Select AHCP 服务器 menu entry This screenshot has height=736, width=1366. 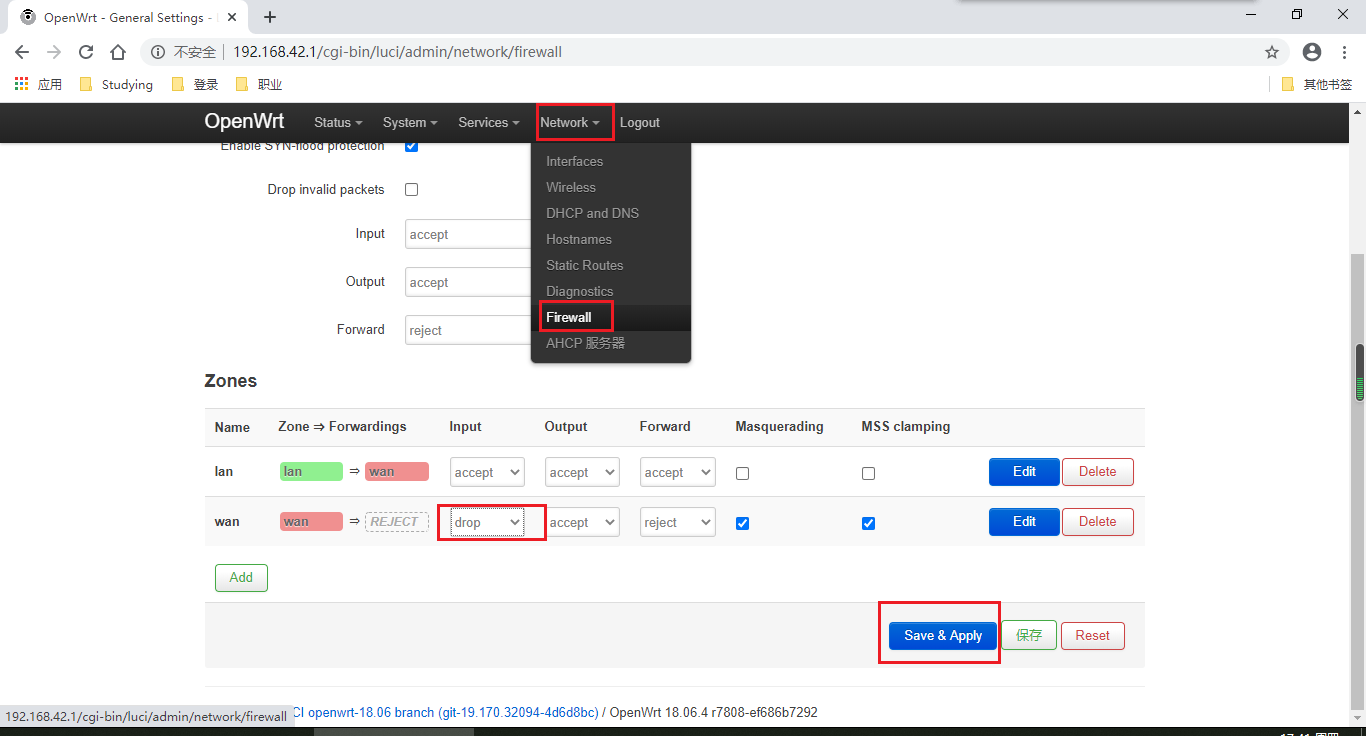tap(611, 343)
